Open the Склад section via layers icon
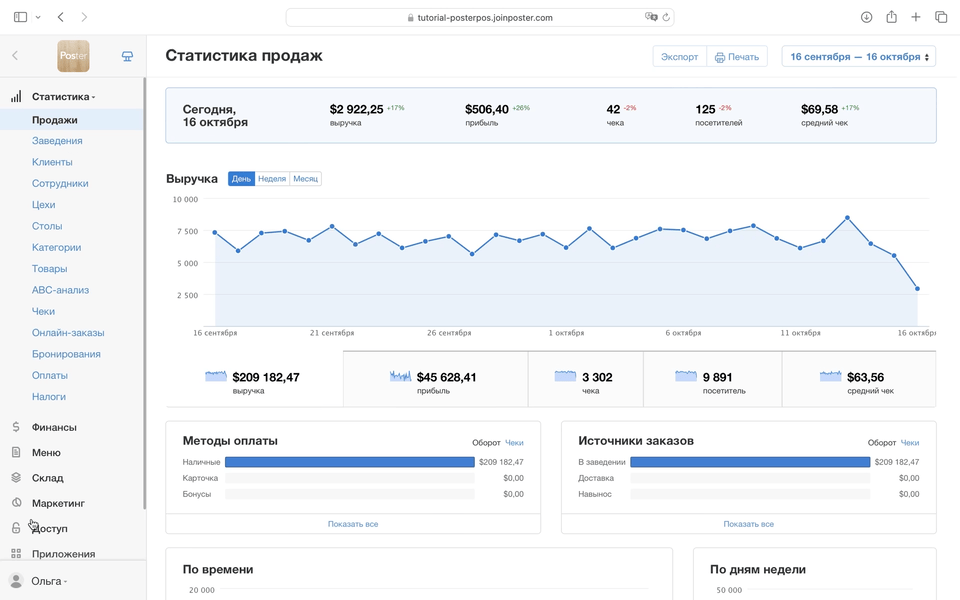The image size is (960, 600). point(16,478)
